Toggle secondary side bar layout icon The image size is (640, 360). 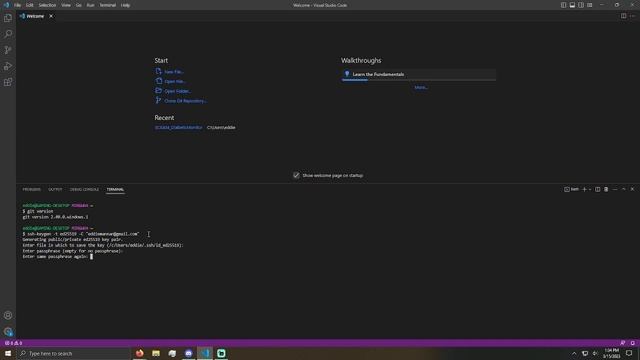click(x=581, y=5)
